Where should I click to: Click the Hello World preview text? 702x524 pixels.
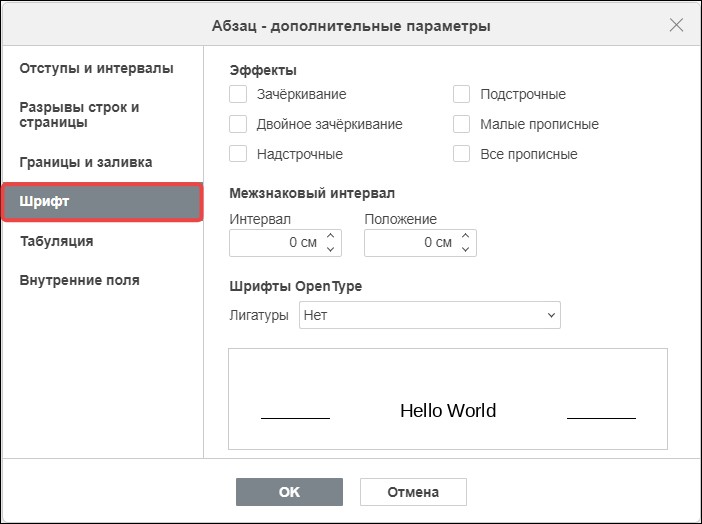[448, 411]
